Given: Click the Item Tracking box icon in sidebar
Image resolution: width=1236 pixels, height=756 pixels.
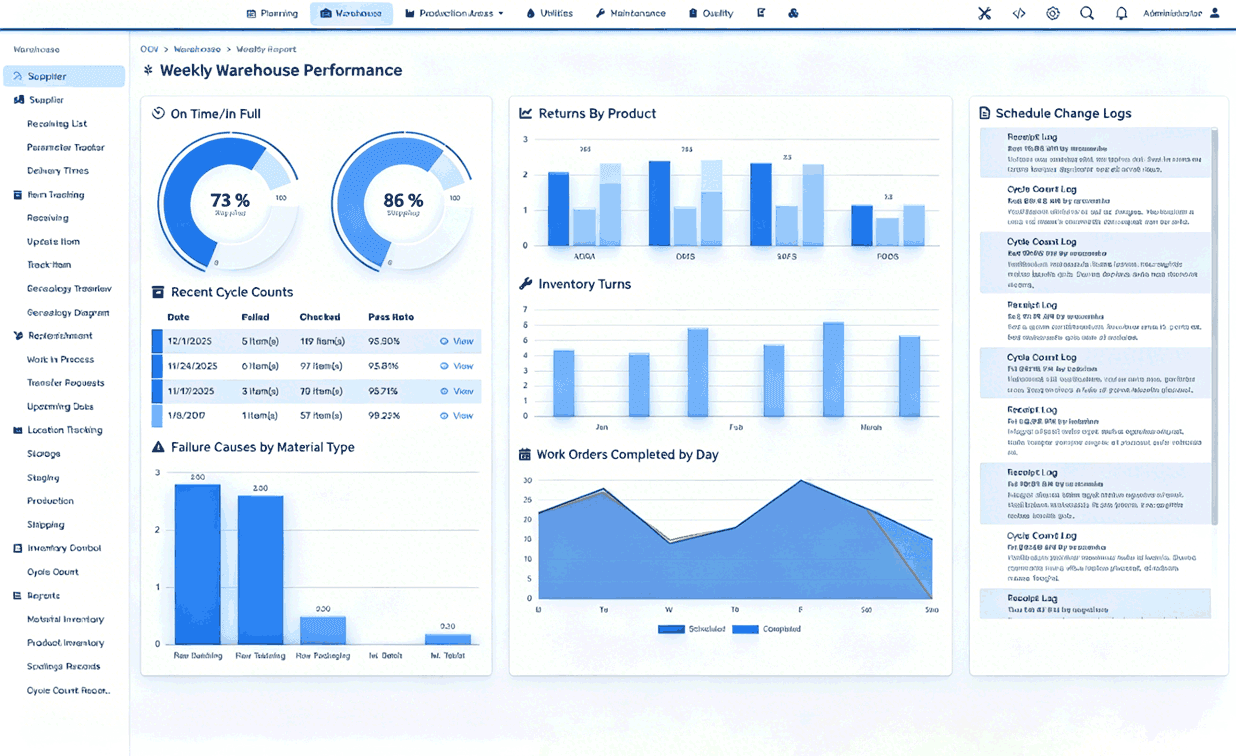Looking at the screenshot, I should [17, 195].
